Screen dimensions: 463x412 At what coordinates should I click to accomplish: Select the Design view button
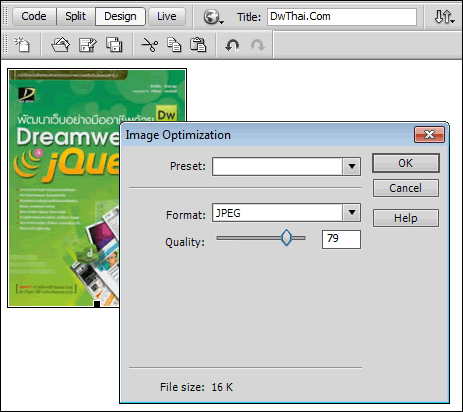click(120, 16)
